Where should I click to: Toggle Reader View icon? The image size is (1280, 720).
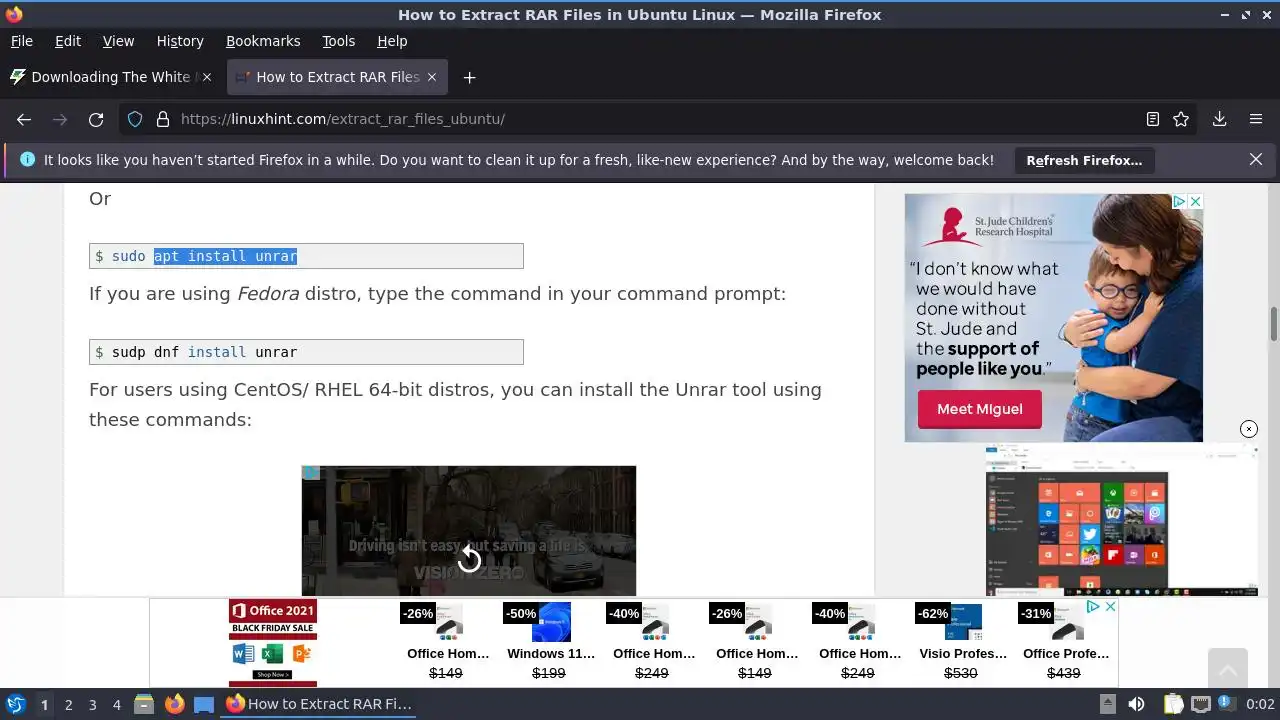[1153, 119]
